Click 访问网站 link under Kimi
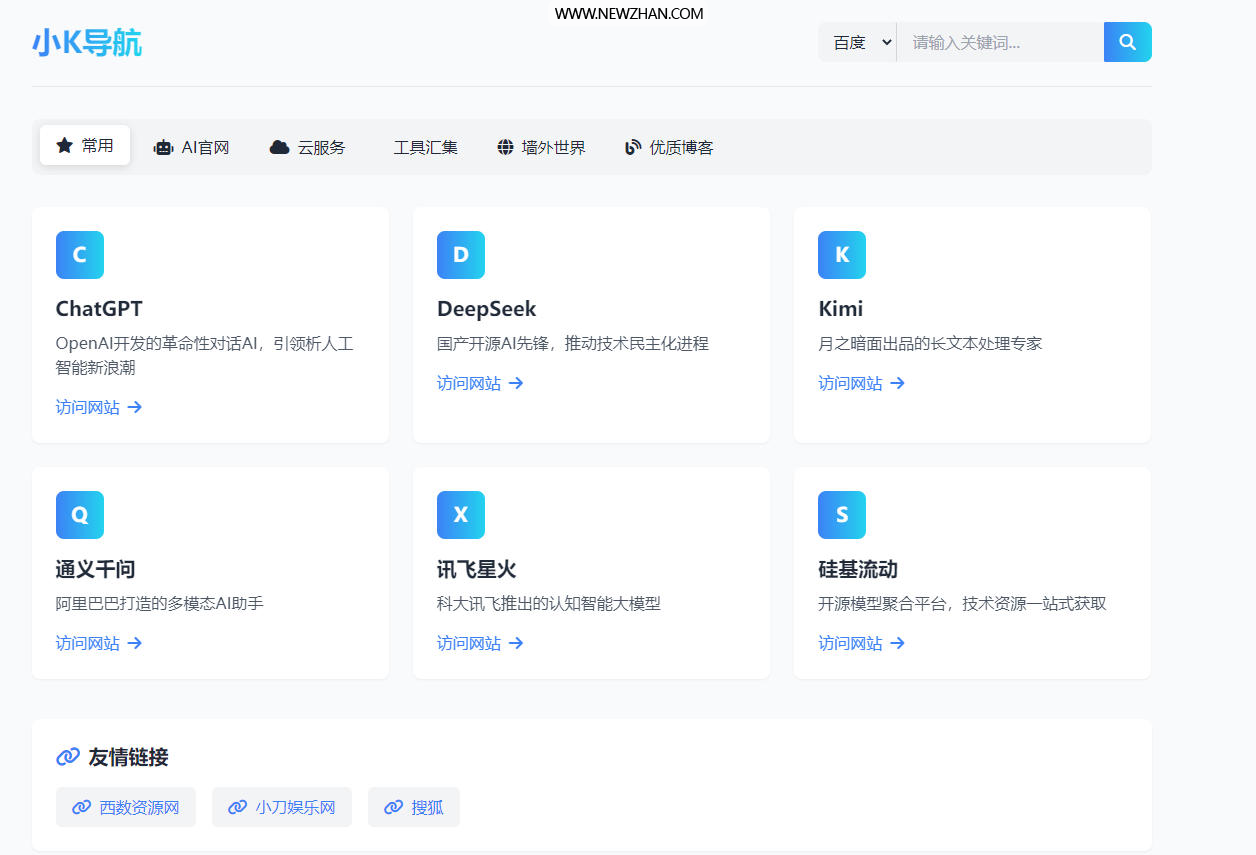 tap(851, 383)
